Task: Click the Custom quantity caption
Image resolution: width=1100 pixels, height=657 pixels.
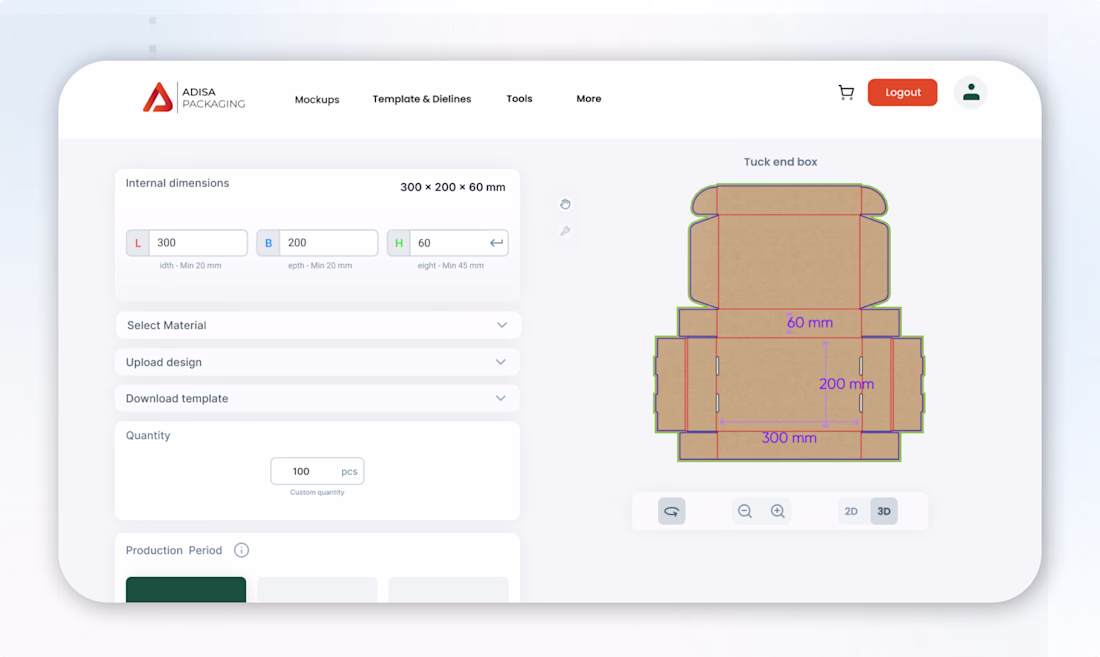Action: click(317, 492)
